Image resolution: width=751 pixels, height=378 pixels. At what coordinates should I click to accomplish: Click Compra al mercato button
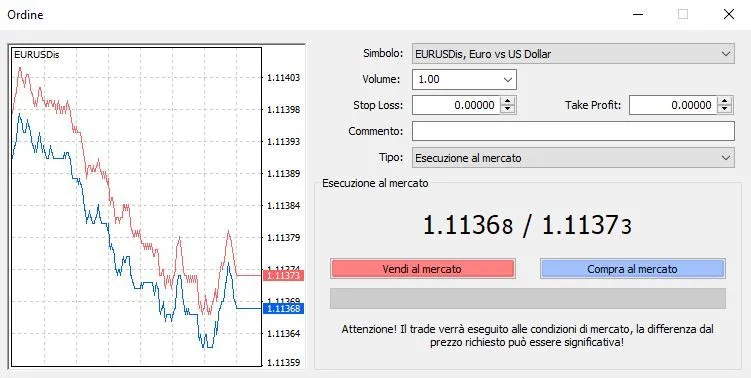point(633,269)
